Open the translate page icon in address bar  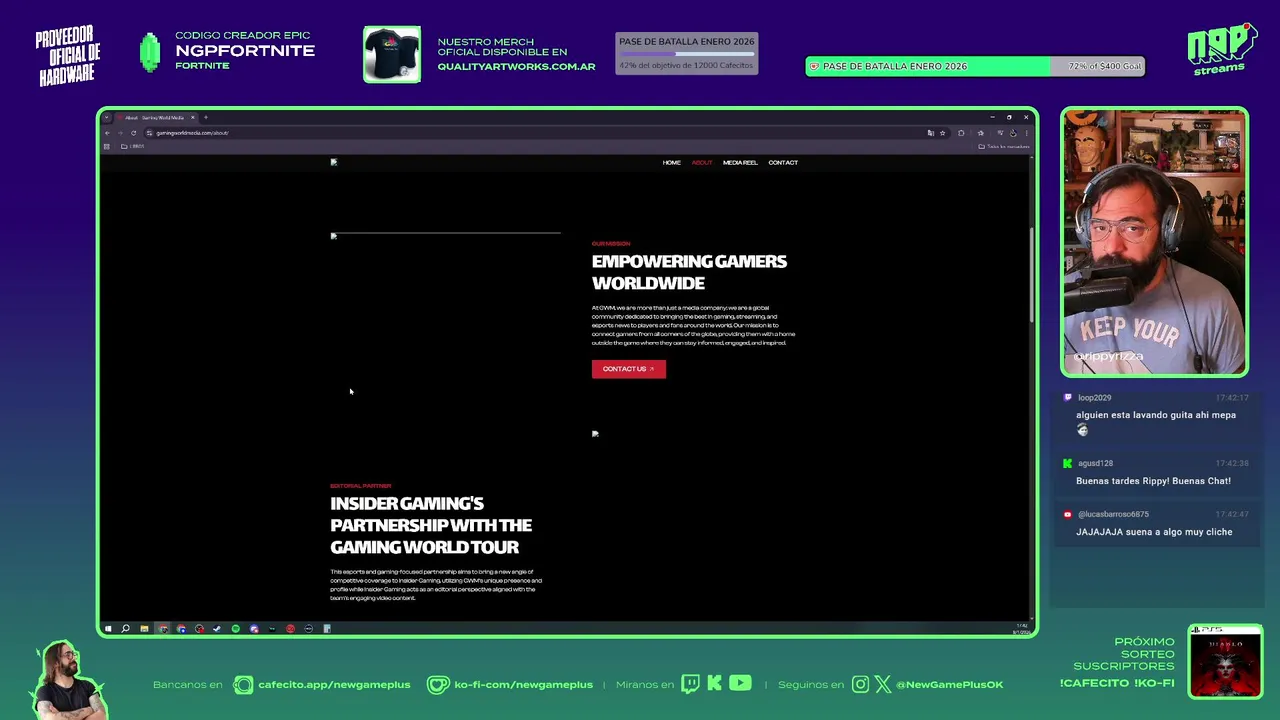[930, 133]
